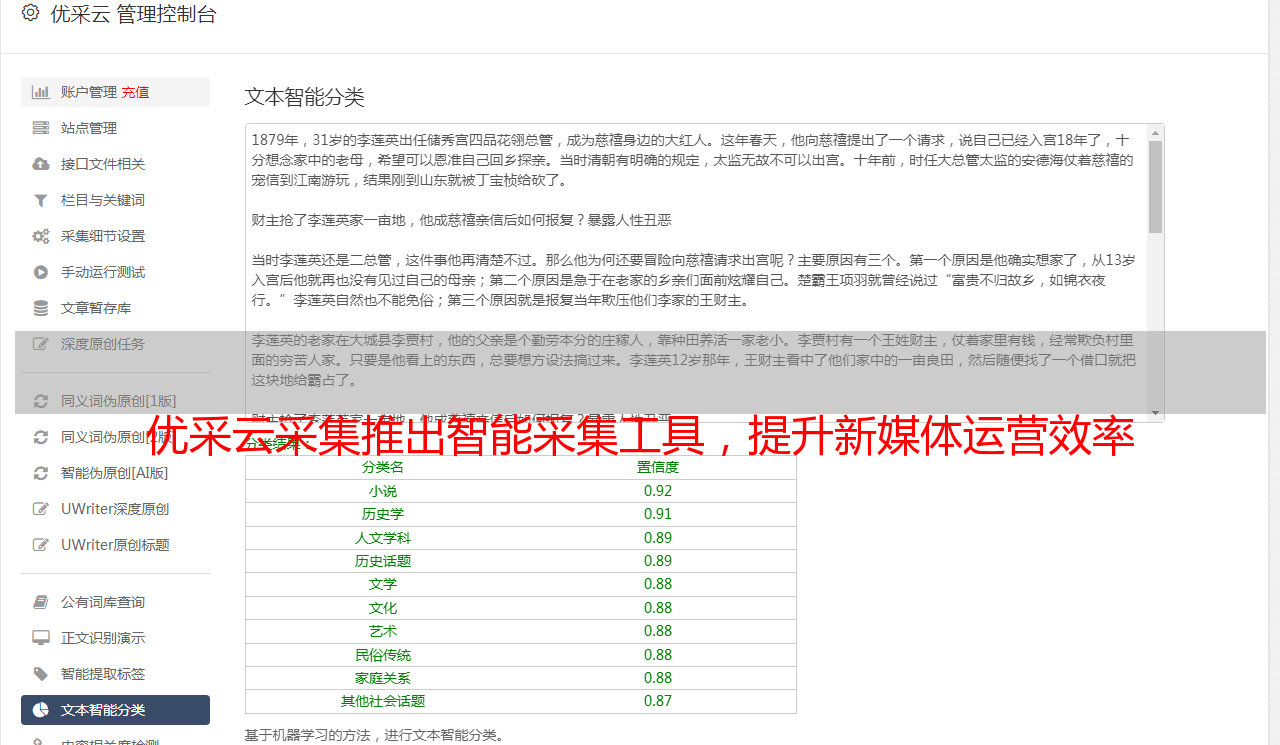Screen dimensions: 1280x745
Task: Click the 文学 category cell
Action: [383, 584]
